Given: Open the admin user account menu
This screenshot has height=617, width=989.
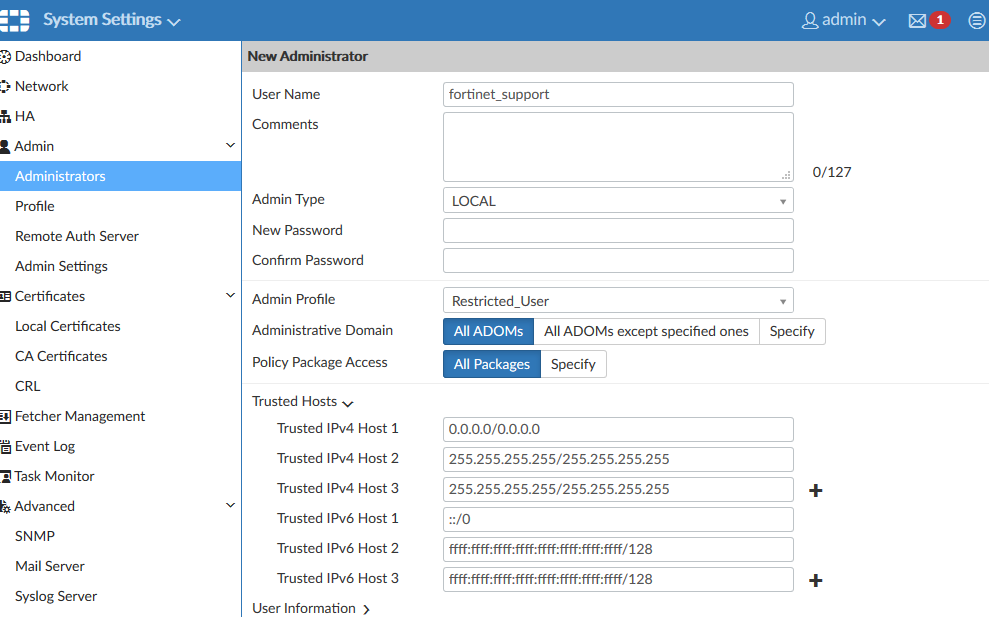Looking at the screenshot, I should (x=844, y=21).
